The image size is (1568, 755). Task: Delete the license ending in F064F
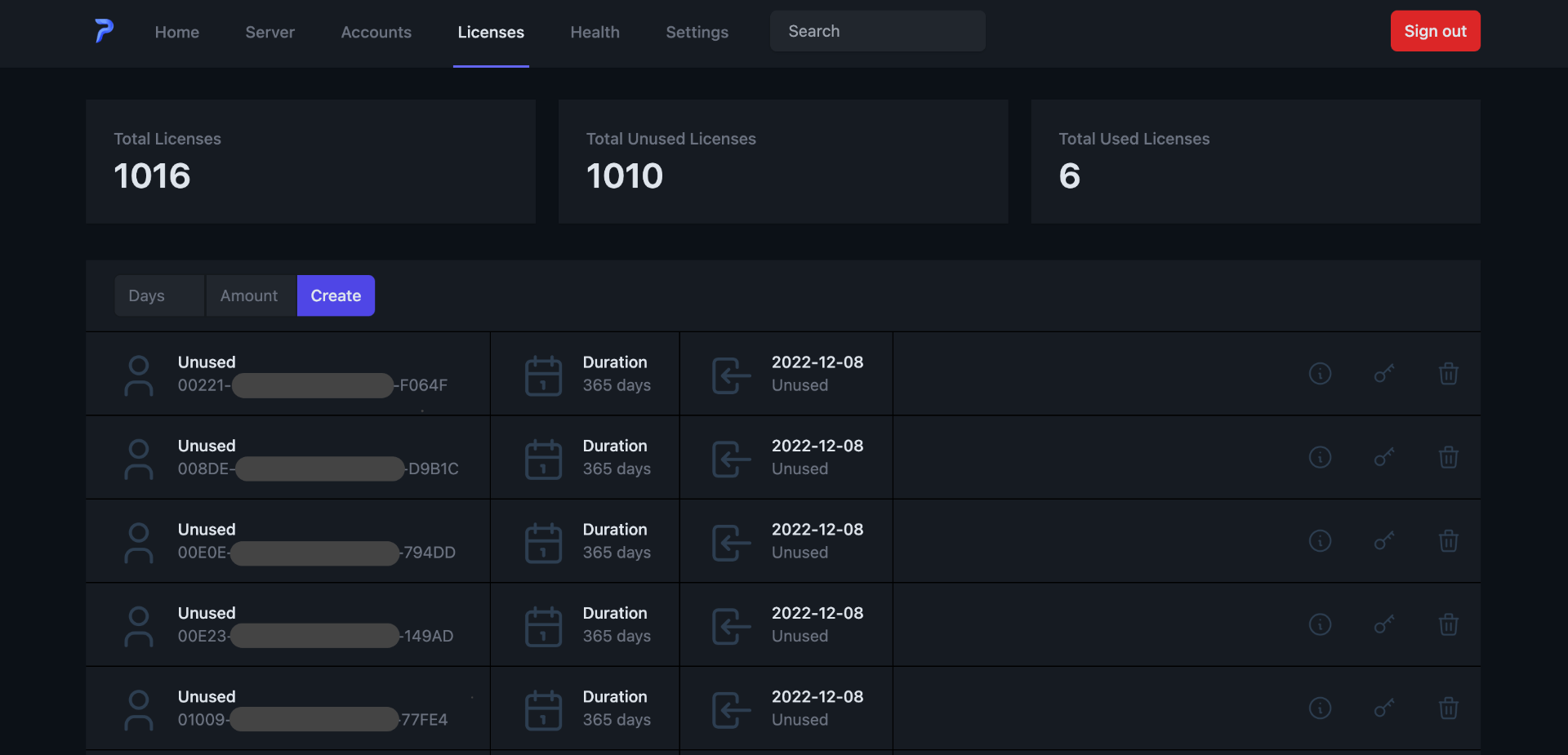[x=1448, y=374]
